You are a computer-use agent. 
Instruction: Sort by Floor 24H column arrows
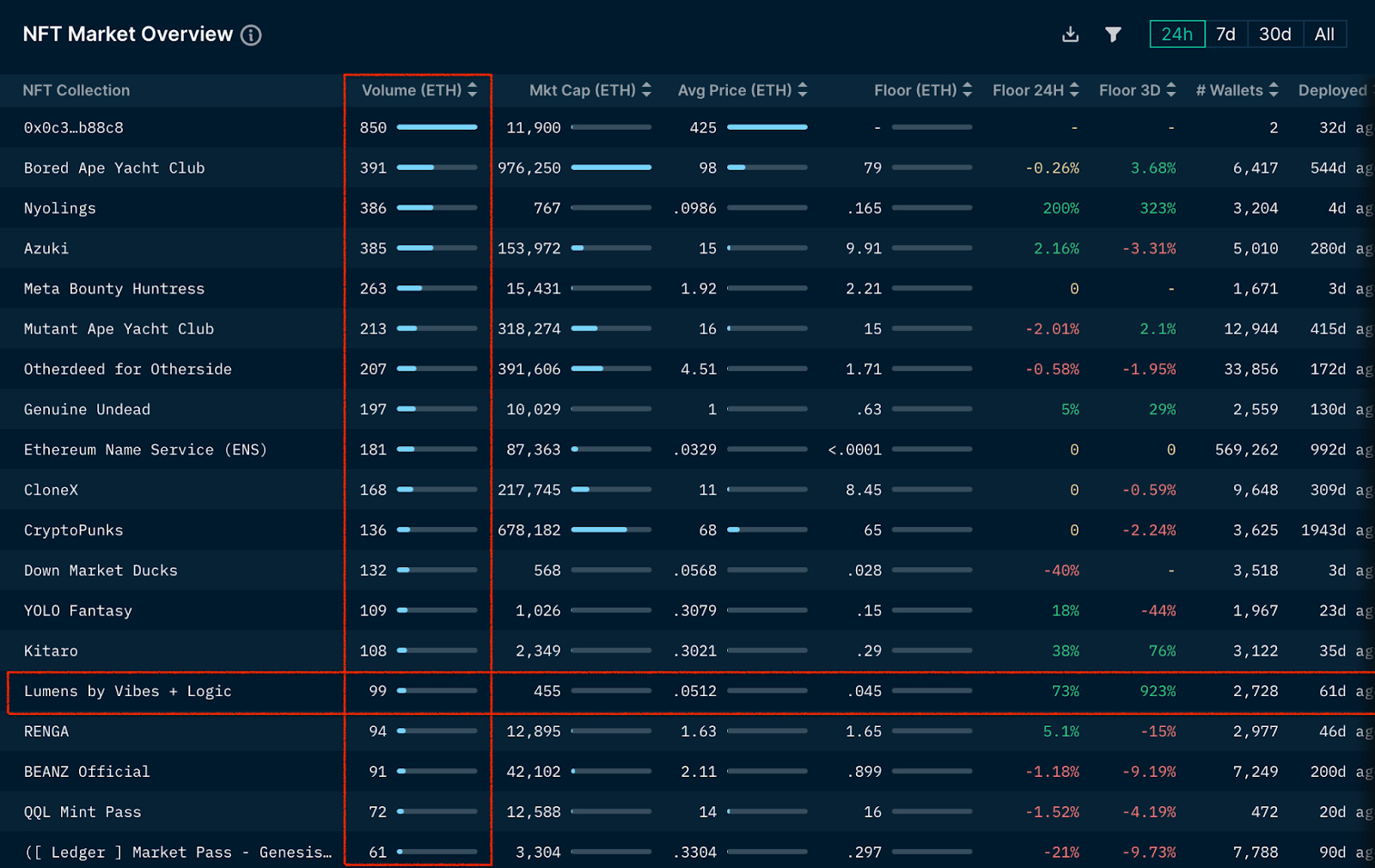point(1074,90)
